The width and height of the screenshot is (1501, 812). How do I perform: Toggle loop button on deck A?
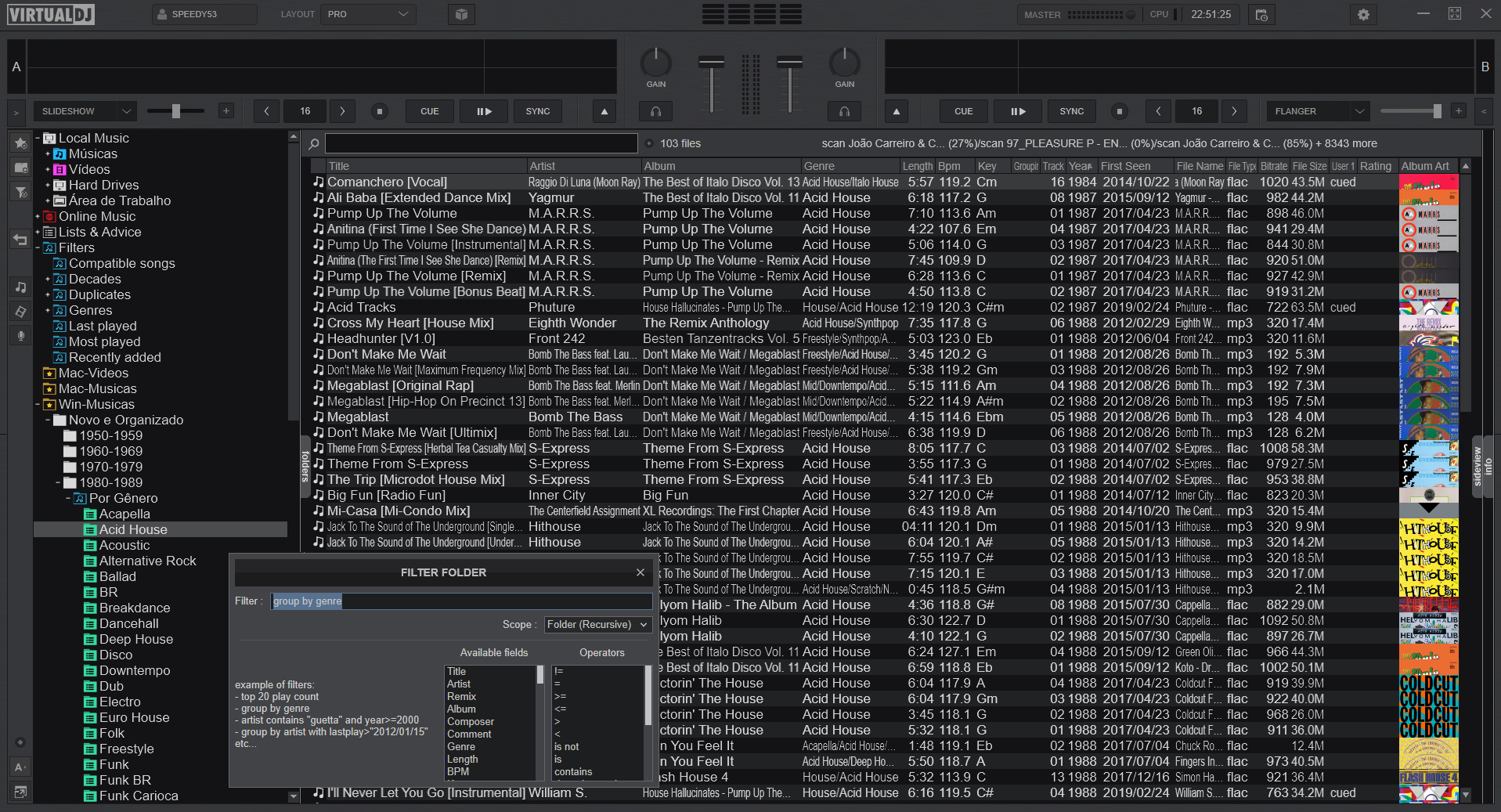coord(380,111)
